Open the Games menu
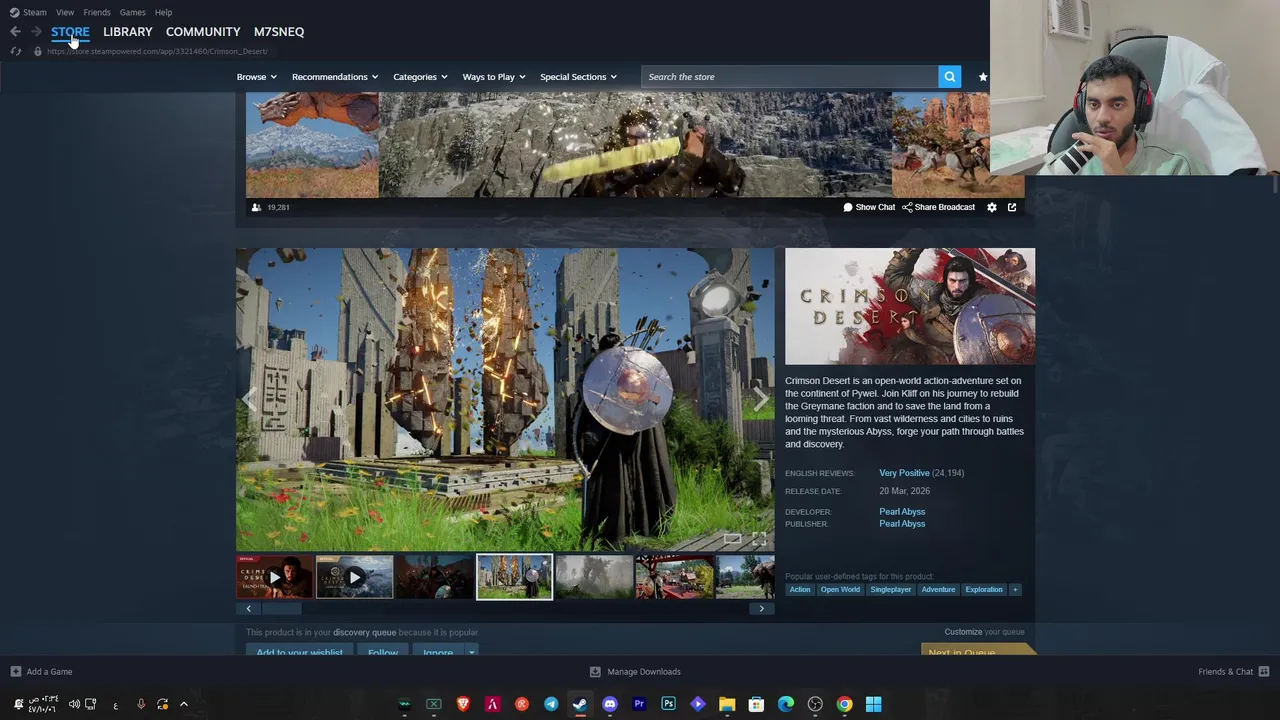The height and width of the screenshot is (720, 1280). coord(132,12)
